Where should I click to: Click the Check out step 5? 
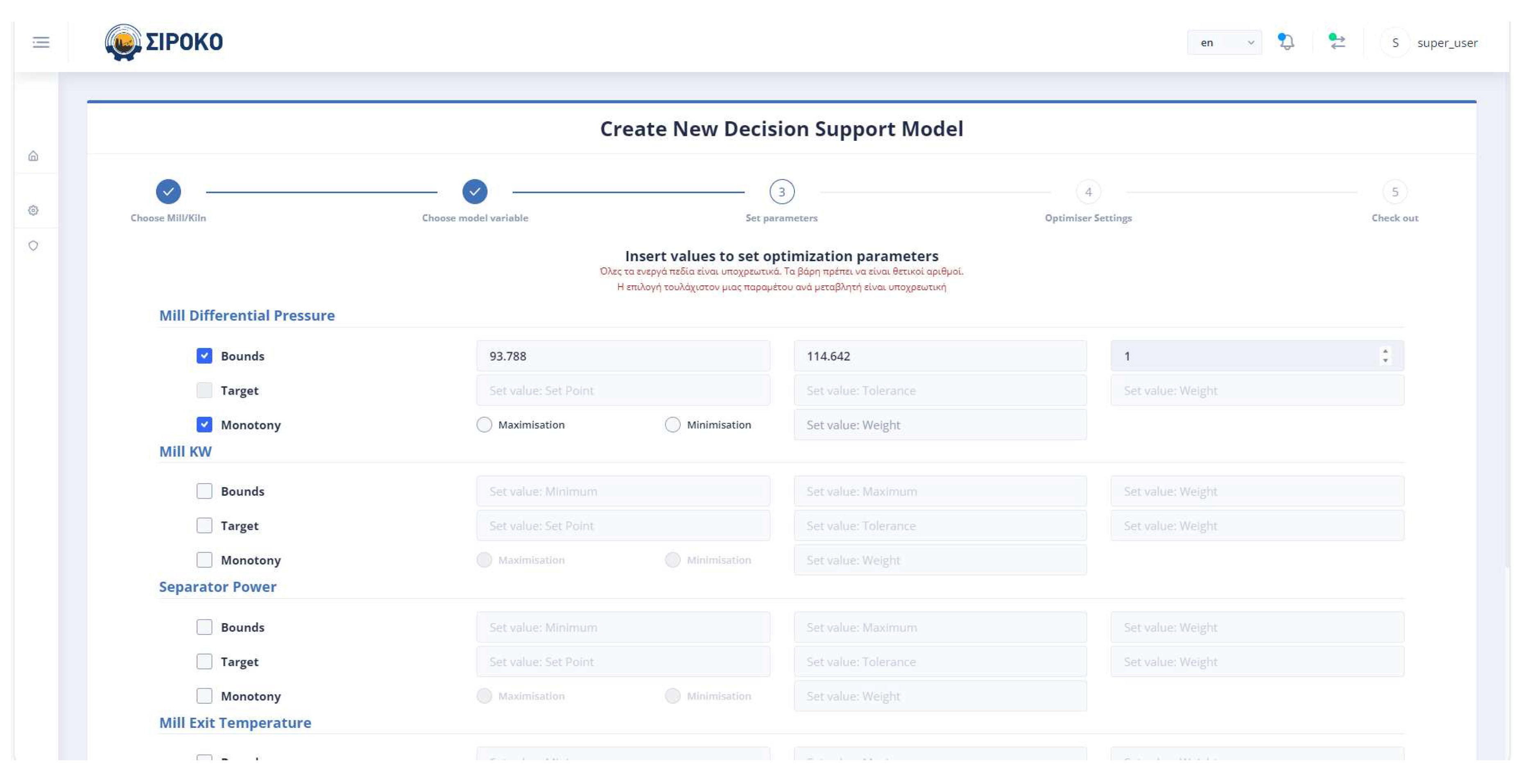point(1394,192)
